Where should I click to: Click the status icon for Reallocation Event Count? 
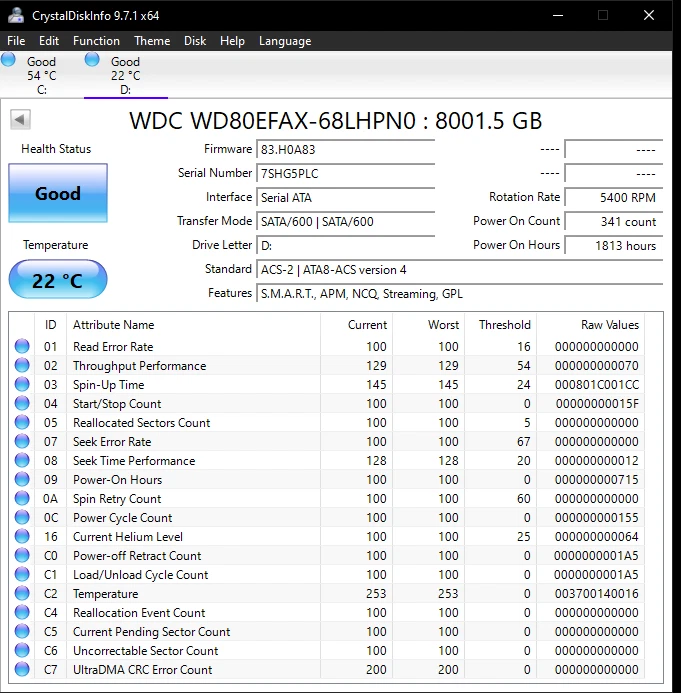22,612
